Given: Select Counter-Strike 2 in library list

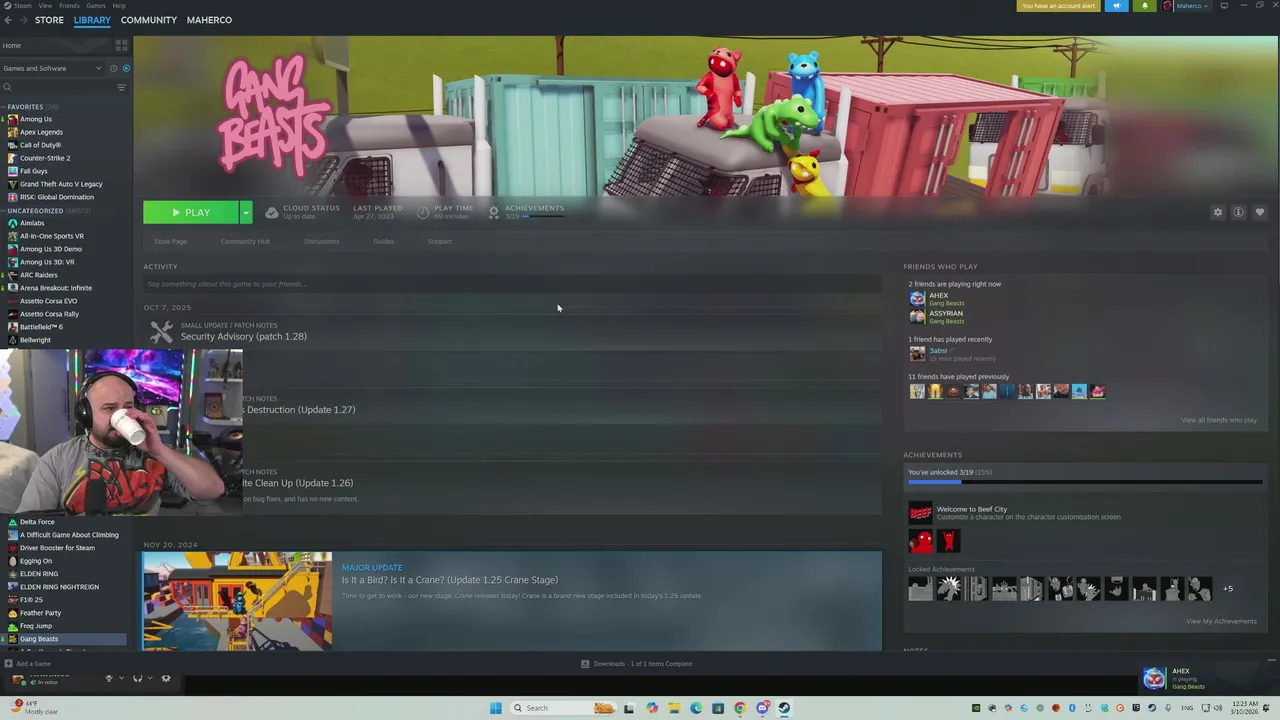Looking at the screenshot, I should click(x=45, y=158).
